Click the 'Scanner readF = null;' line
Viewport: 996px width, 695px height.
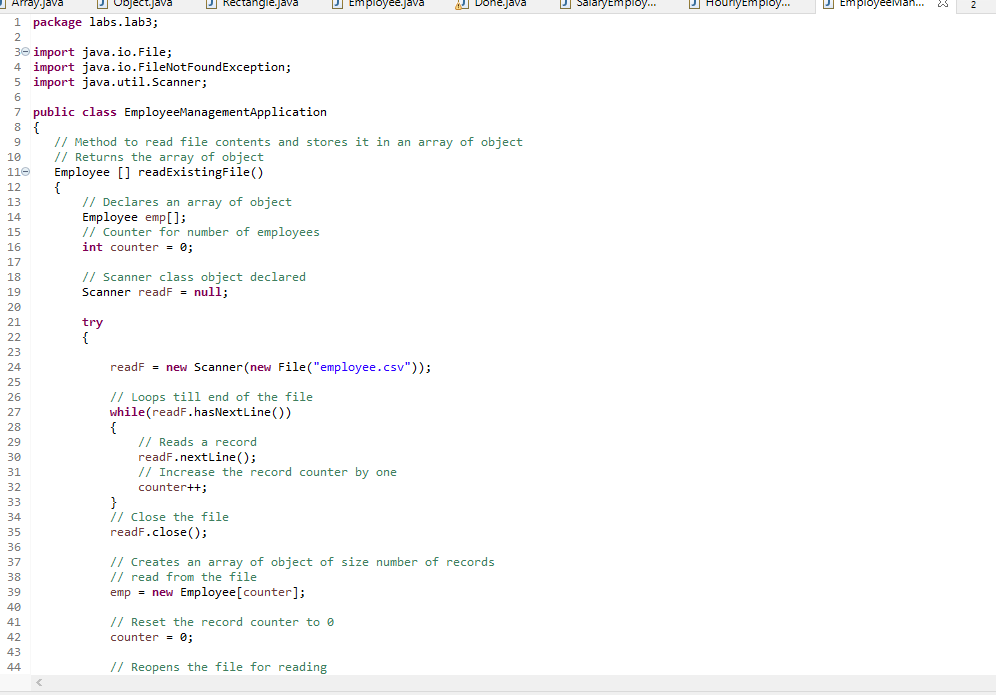(x=155, y=292)
